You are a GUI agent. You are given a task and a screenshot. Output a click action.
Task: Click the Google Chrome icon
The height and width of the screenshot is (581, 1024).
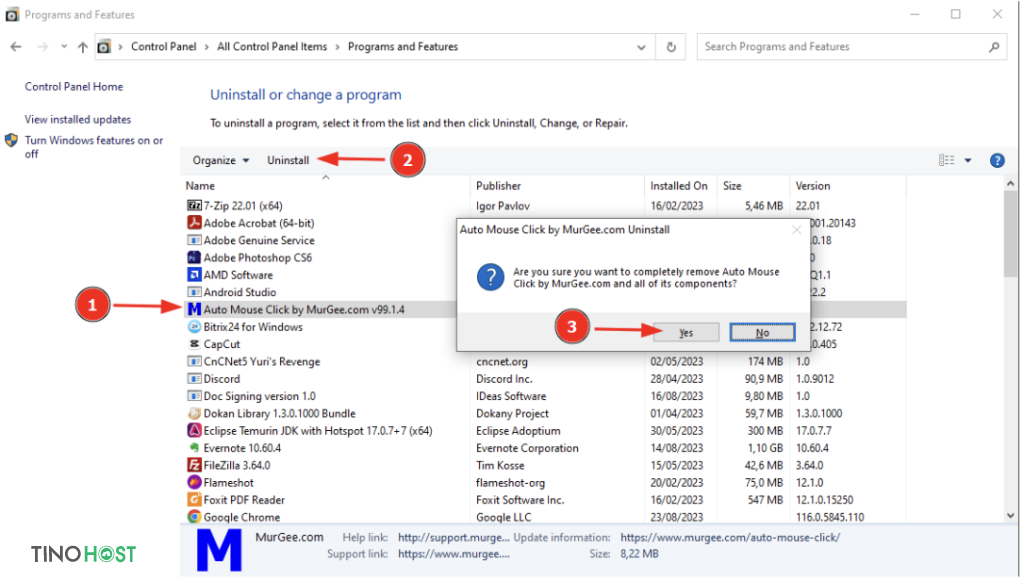coord(194,516)
